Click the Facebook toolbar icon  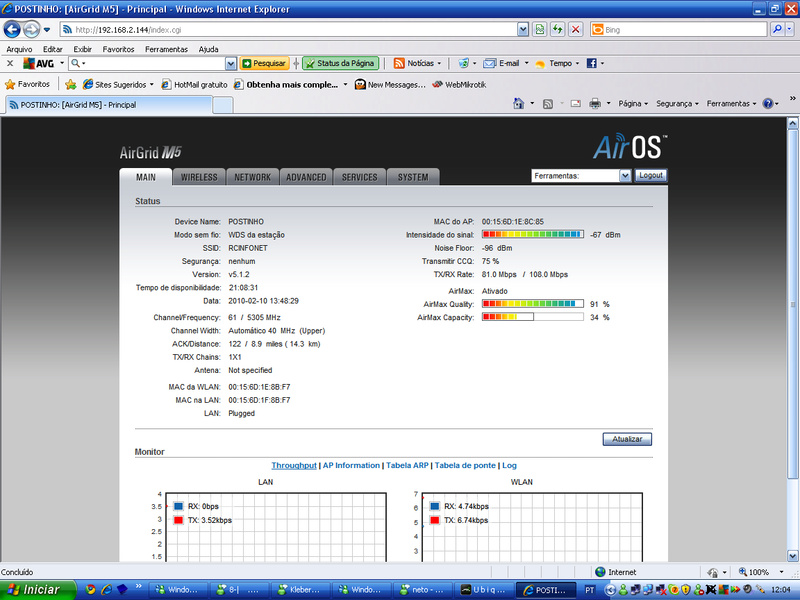(x=591, y=63)
